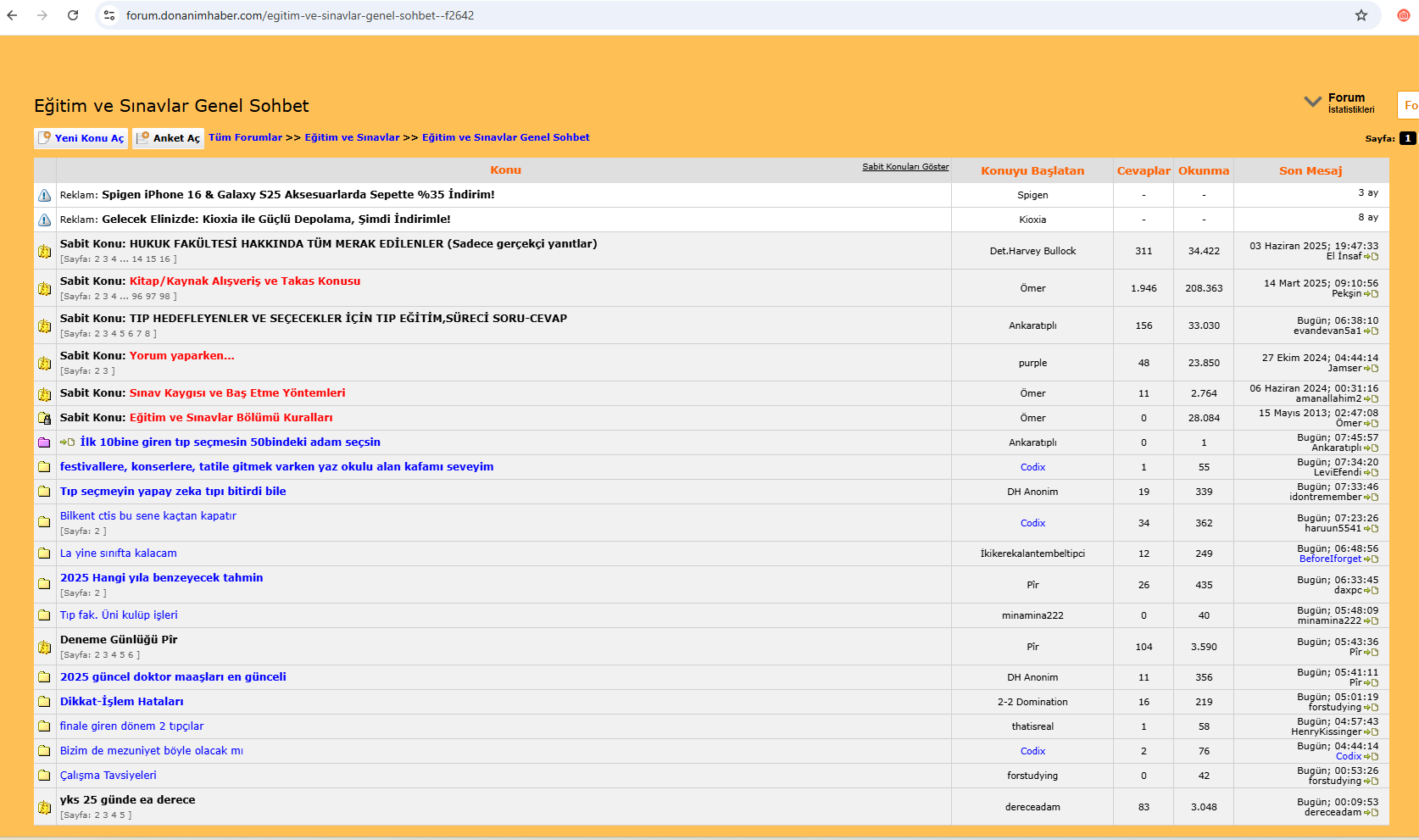Screen dimensions: 1419x840
Task: Open Deneme Günlüğü Pîr topic
Action: click(x=119, y=639)
